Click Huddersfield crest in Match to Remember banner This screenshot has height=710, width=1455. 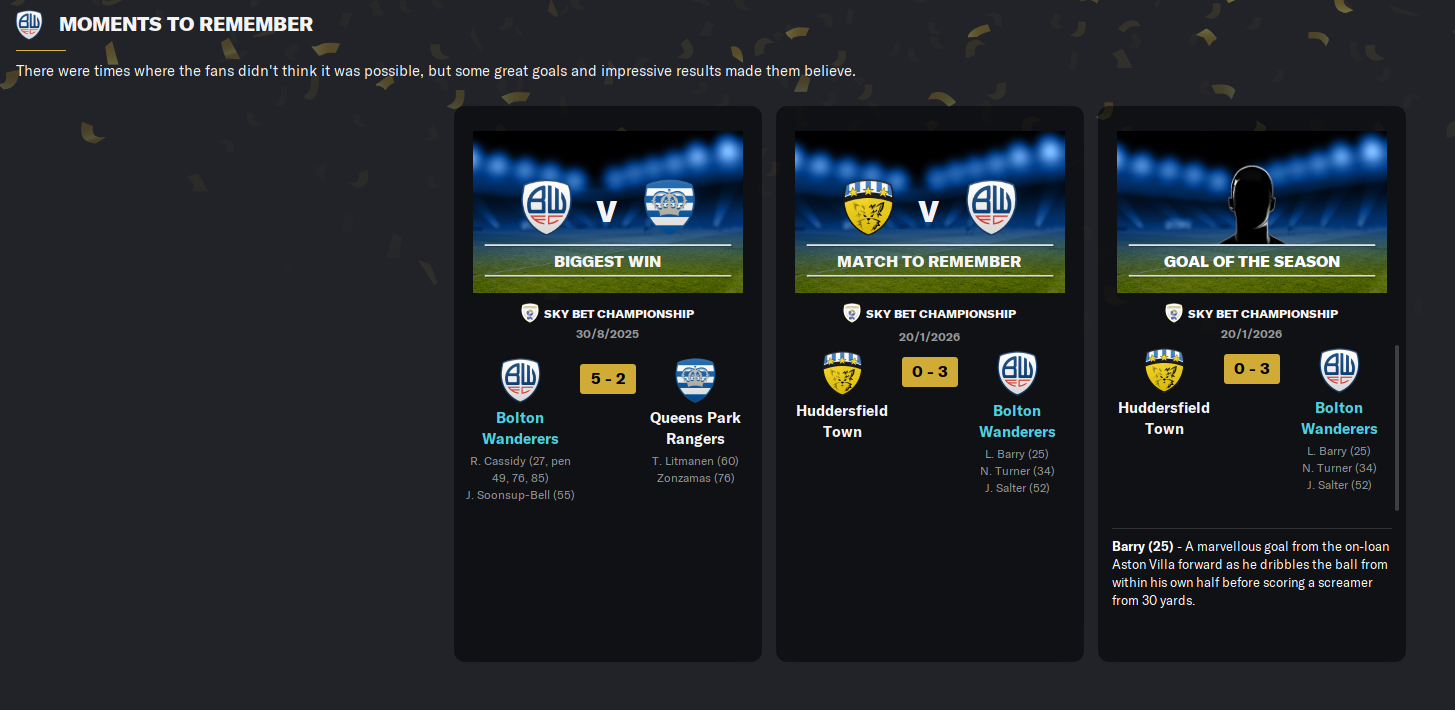coord(868,207)
